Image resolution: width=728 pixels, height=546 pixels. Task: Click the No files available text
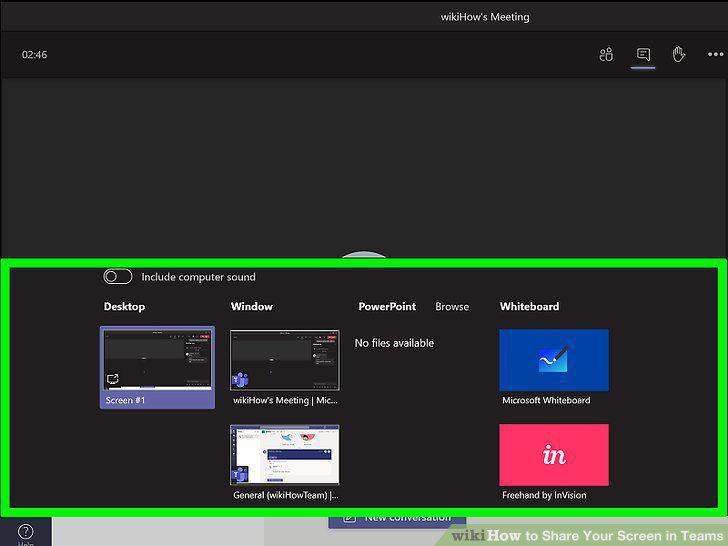(x=394, y=343)
